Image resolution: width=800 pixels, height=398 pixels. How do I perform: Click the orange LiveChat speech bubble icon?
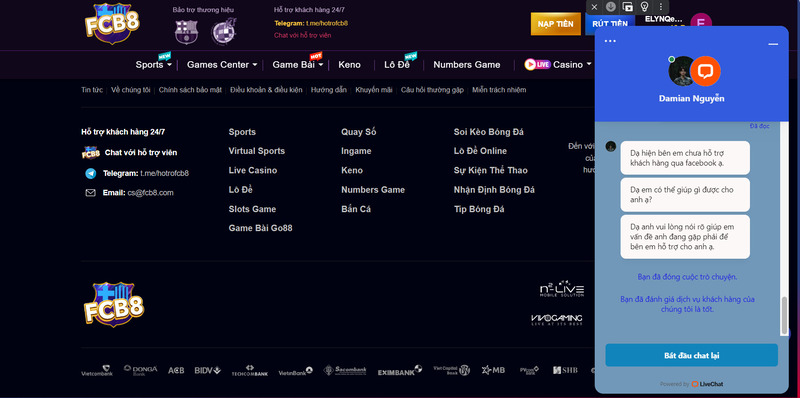tap(705, 71)
